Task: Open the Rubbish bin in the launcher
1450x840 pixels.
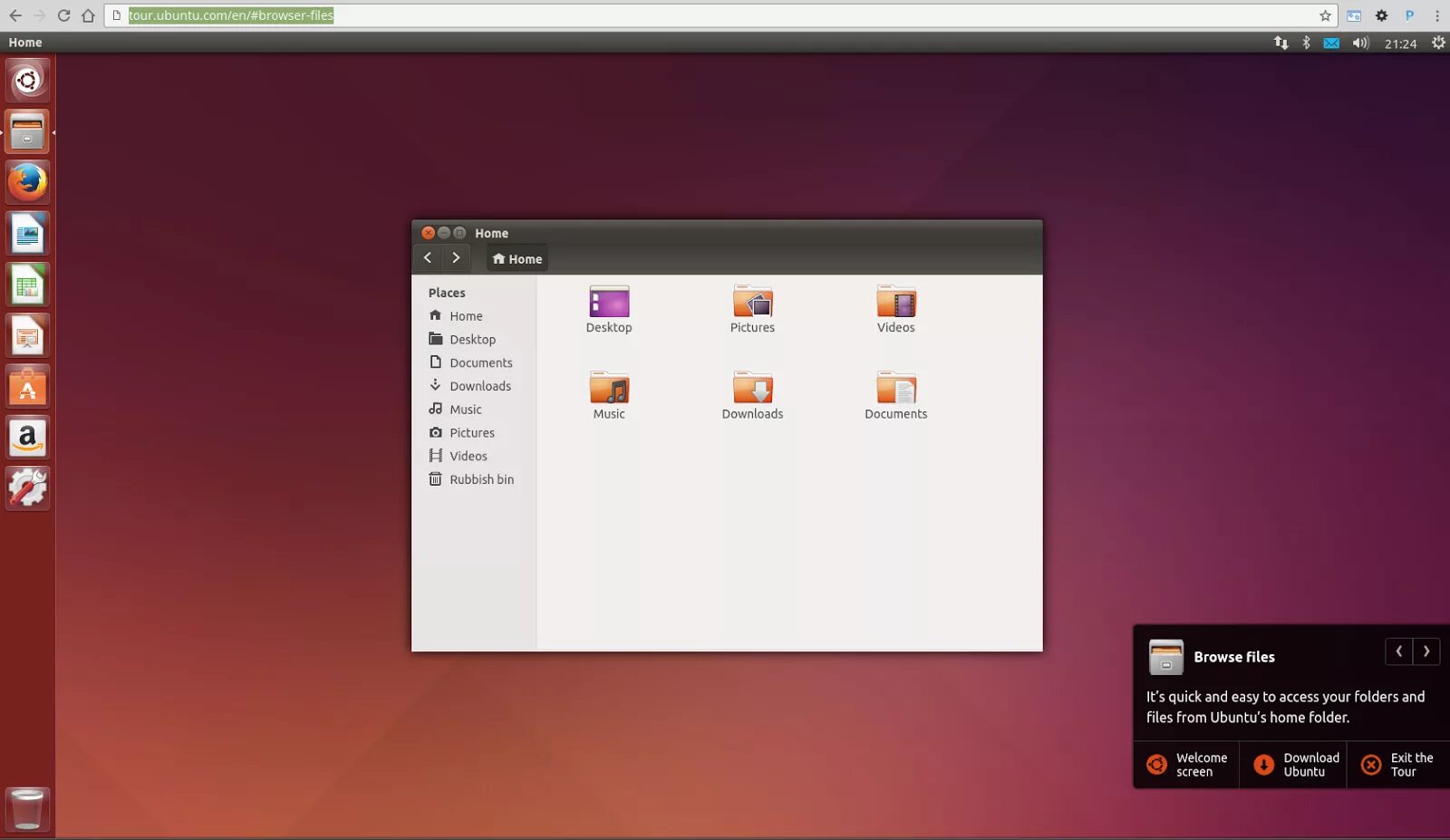Action: pyautogui.click(x=27, y=808)
